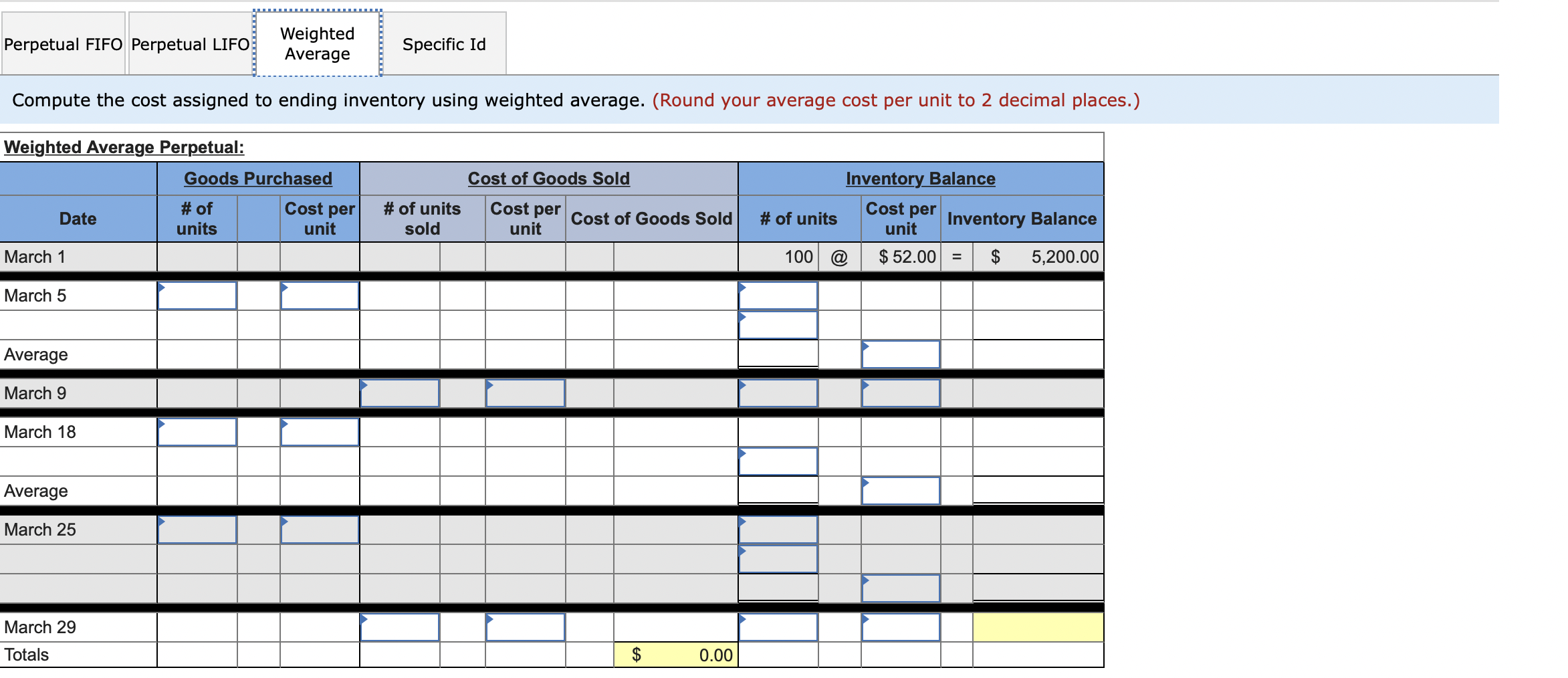Image resolution: width=1568 pixels, height=678 pixels.
Task: Switch to the Perpetual FIFO tab
Action: click(x=64, y=43)
